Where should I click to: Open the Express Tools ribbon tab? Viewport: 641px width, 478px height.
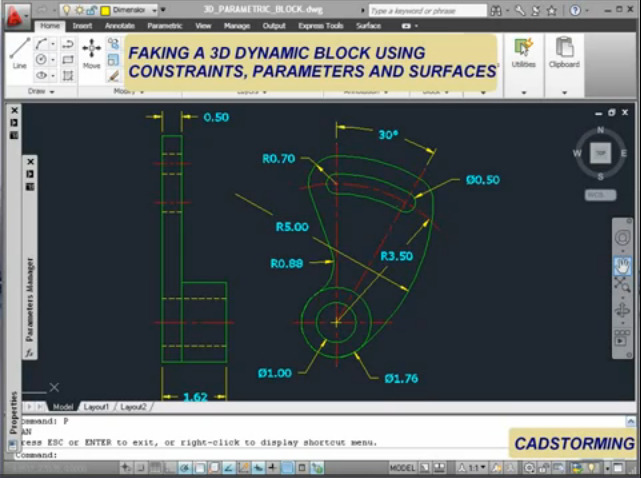[321, 26]
